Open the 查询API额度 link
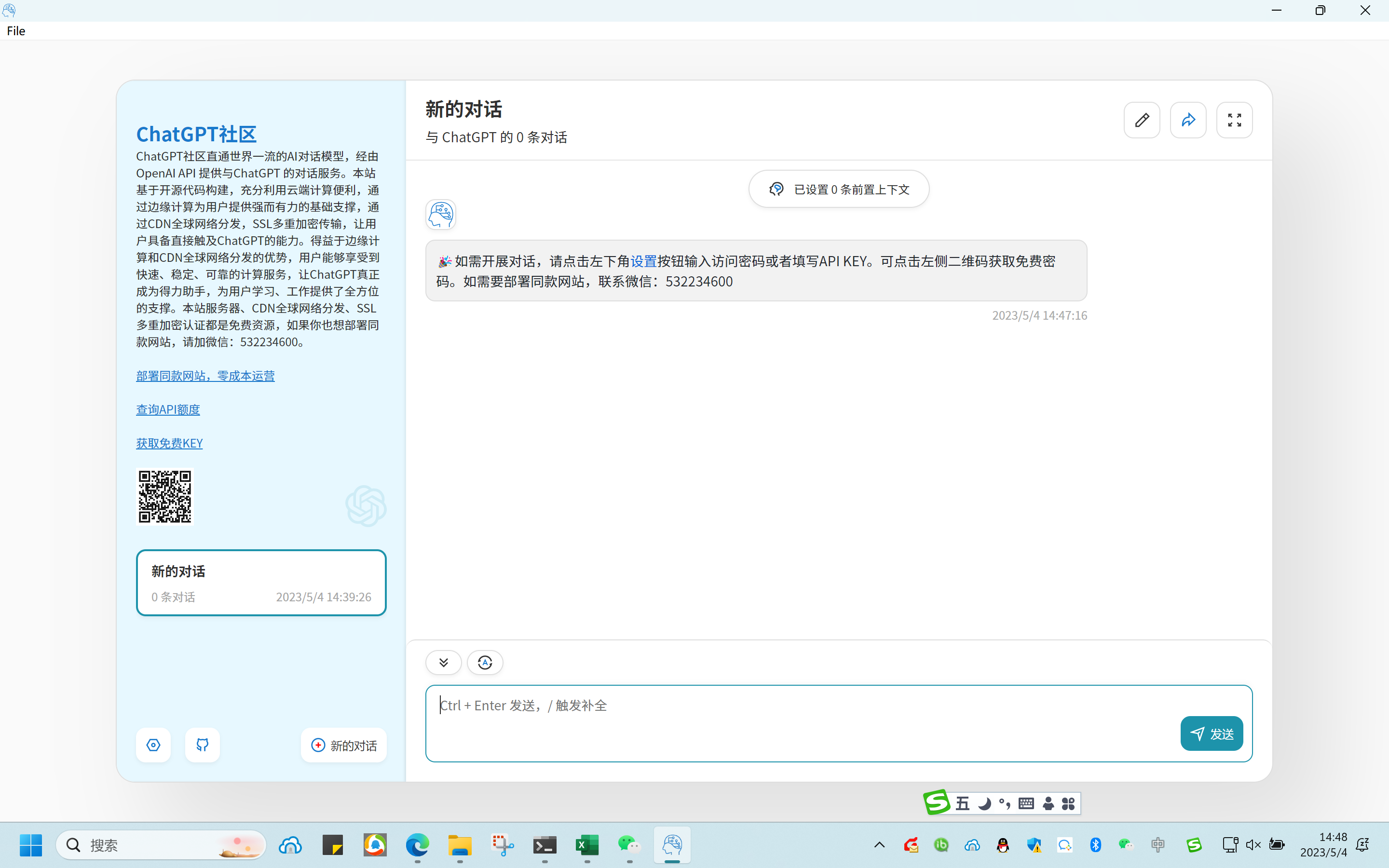 coord(168,409)
